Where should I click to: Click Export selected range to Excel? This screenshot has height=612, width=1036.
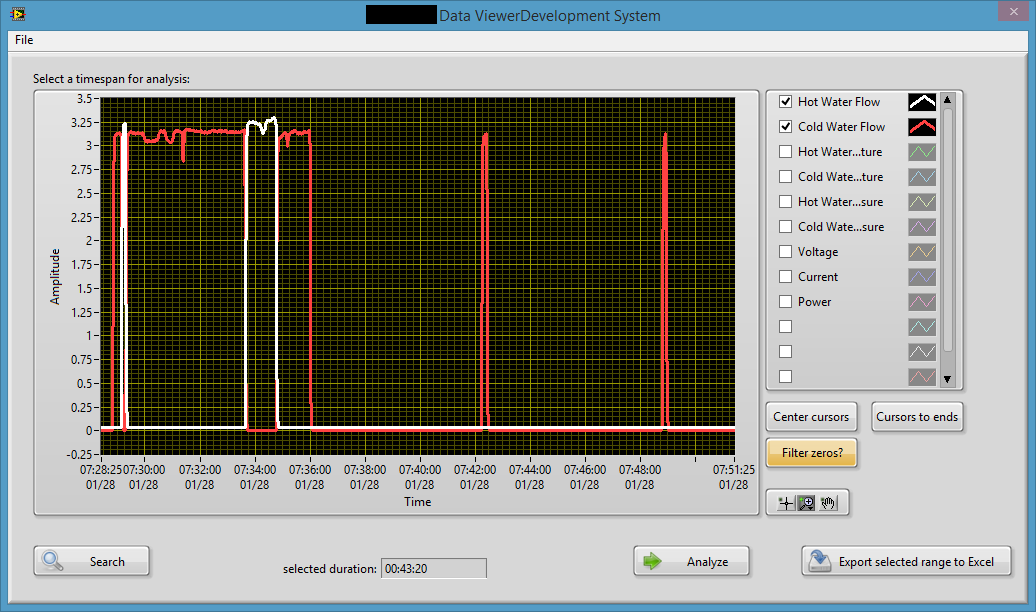(x=906, y=561)
